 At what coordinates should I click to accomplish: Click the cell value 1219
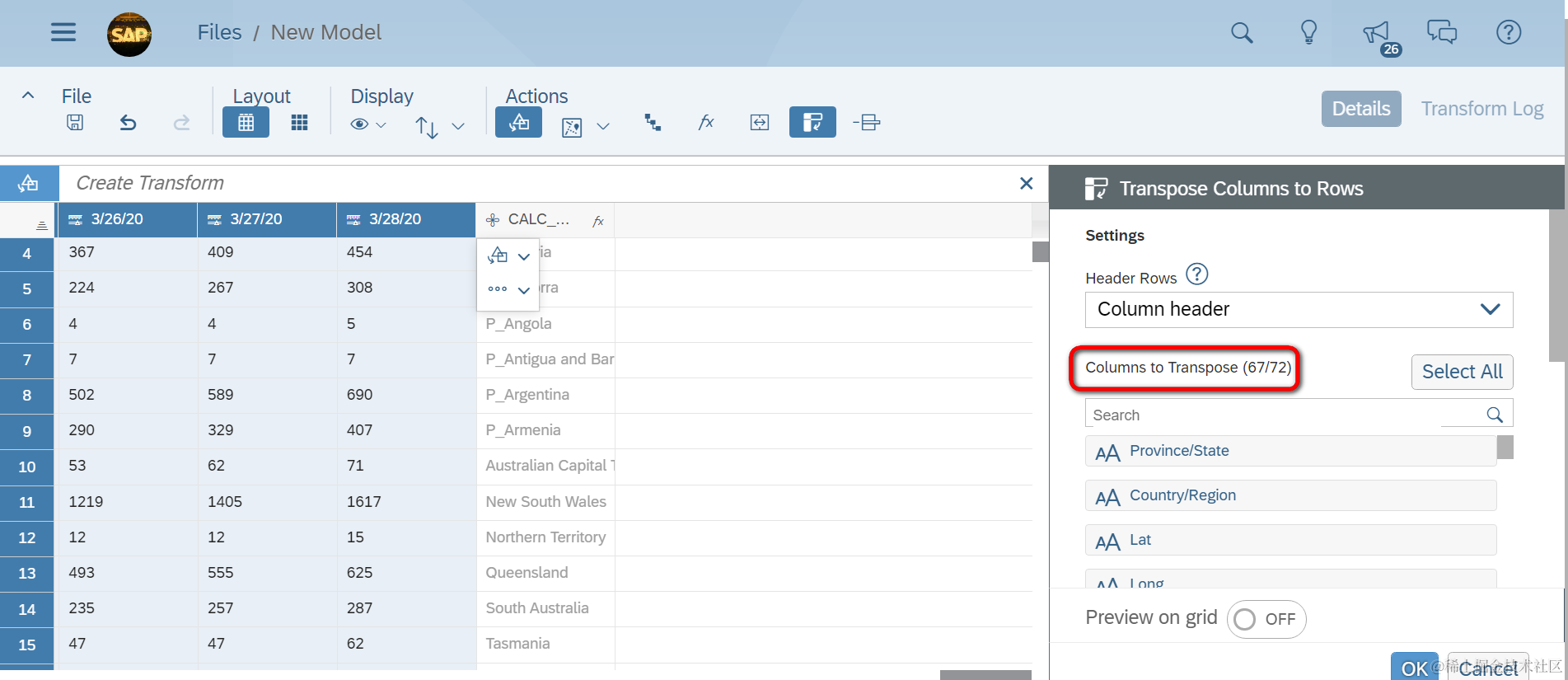point(128,502)
